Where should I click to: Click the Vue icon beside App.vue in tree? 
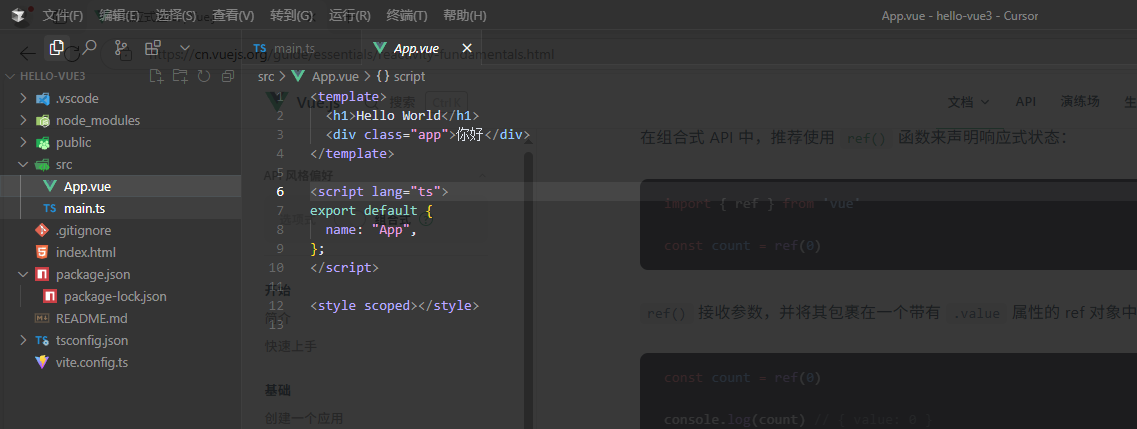pos(50,186)
